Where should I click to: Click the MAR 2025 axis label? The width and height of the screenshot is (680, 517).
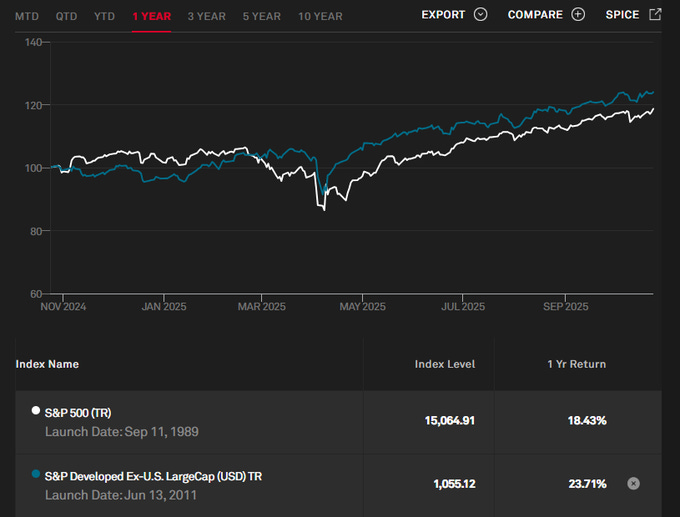[262, 307]
